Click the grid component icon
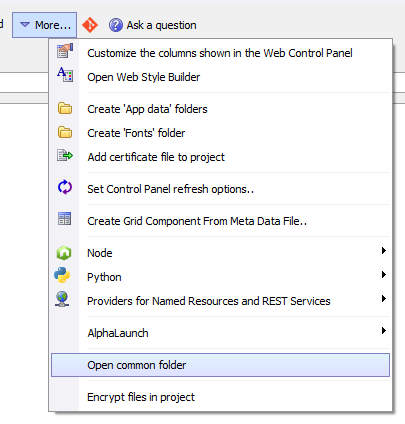The width and height of the screenshot is (405, 424). click(64, 219)
